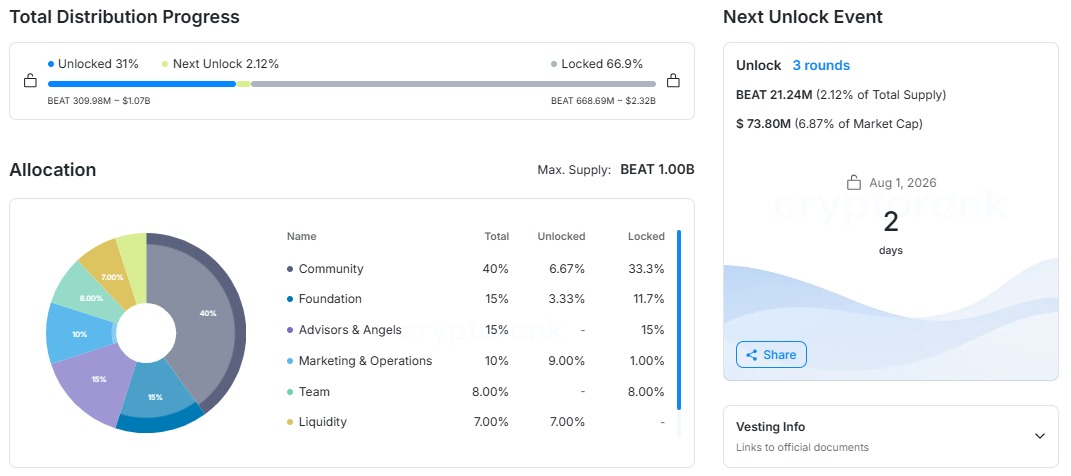The height and width of the screenshot is (476, 1071).
Task: Click the blue Unlocked legend dot
Action: tap(51, 64)
